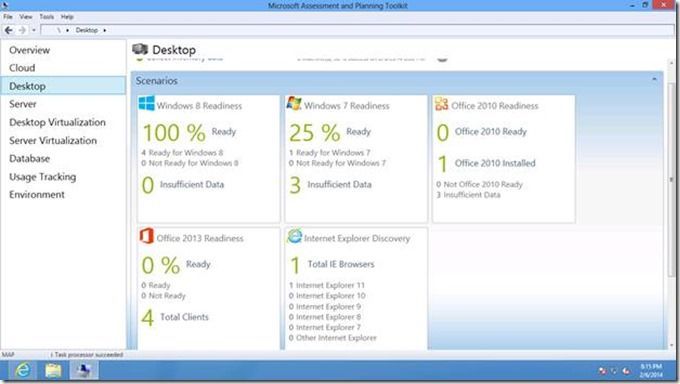Click 'Office 2010 Installed' label

(x=495, y=163)
